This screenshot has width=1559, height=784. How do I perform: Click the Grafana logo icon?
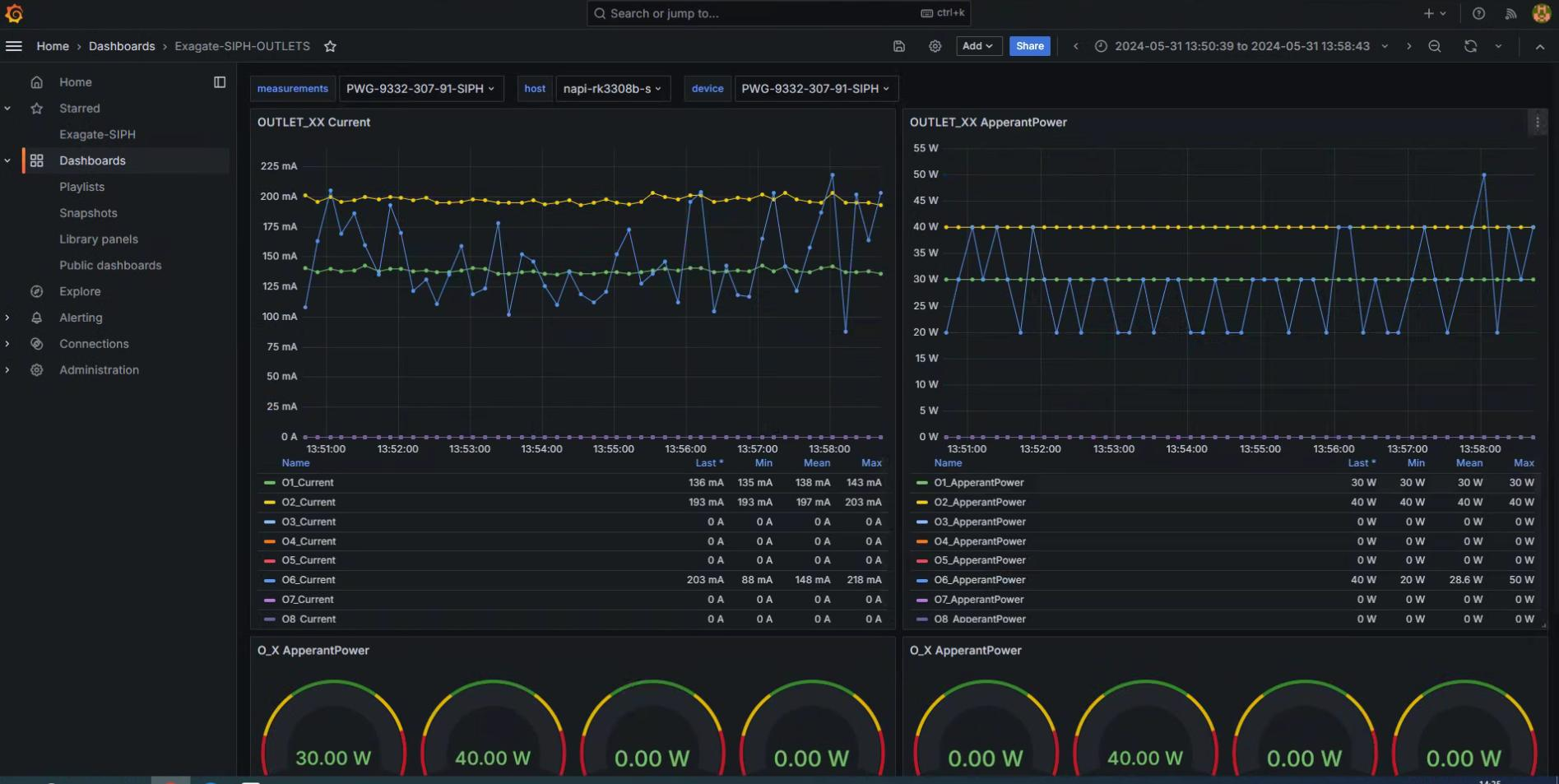pyautogui.click(x=14, y=13)
